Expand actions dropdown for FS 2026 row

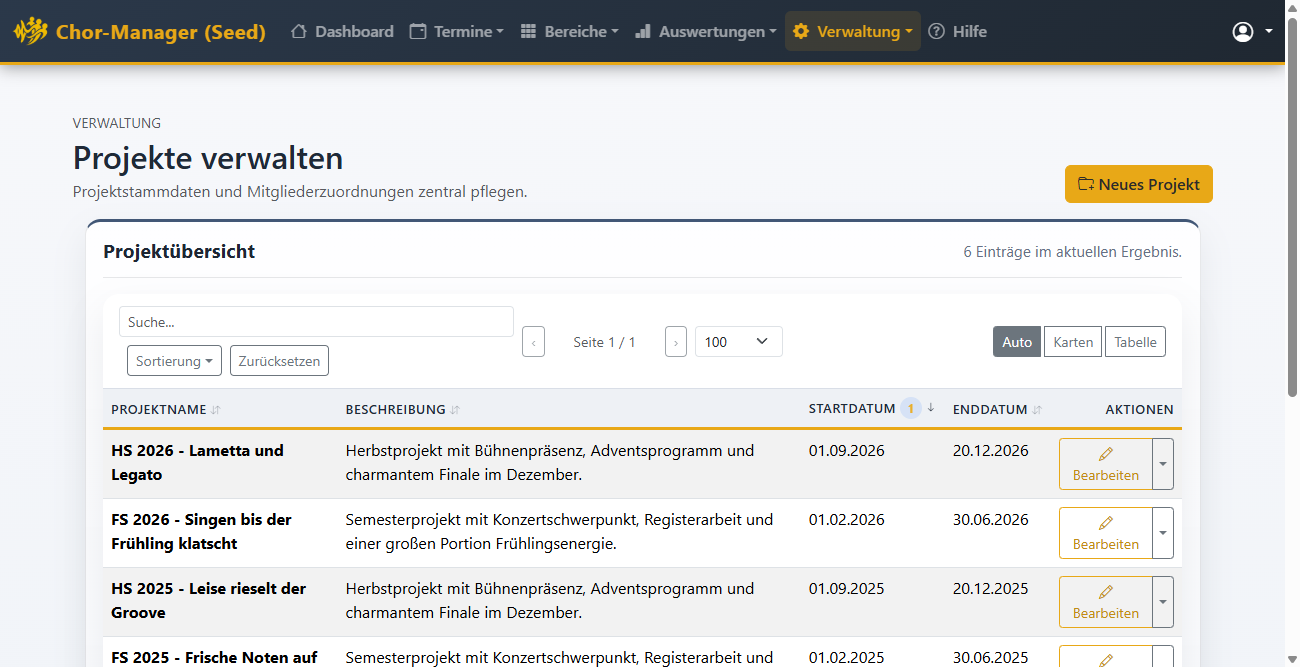pos(1163,533)
